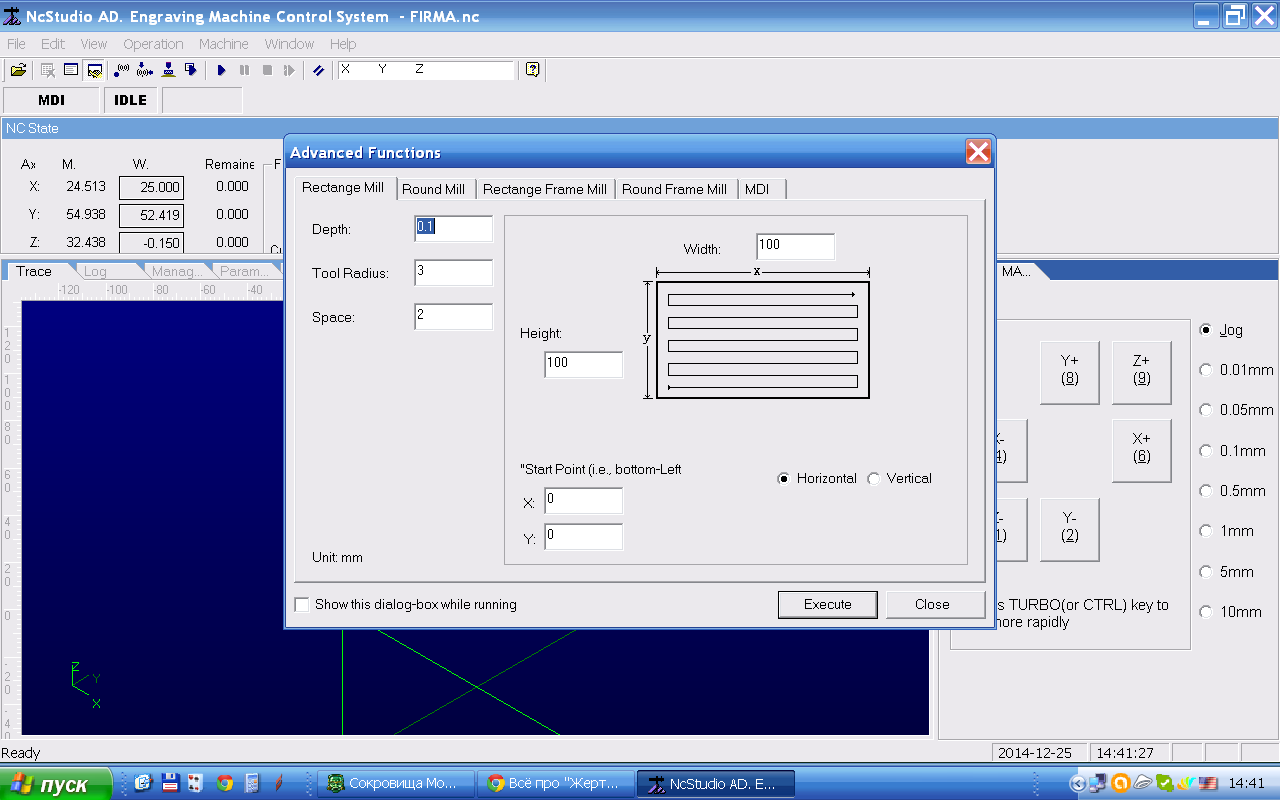
Task: Switch to the Rectange Frame Mill tab
Action: click(x=545, y=189)
